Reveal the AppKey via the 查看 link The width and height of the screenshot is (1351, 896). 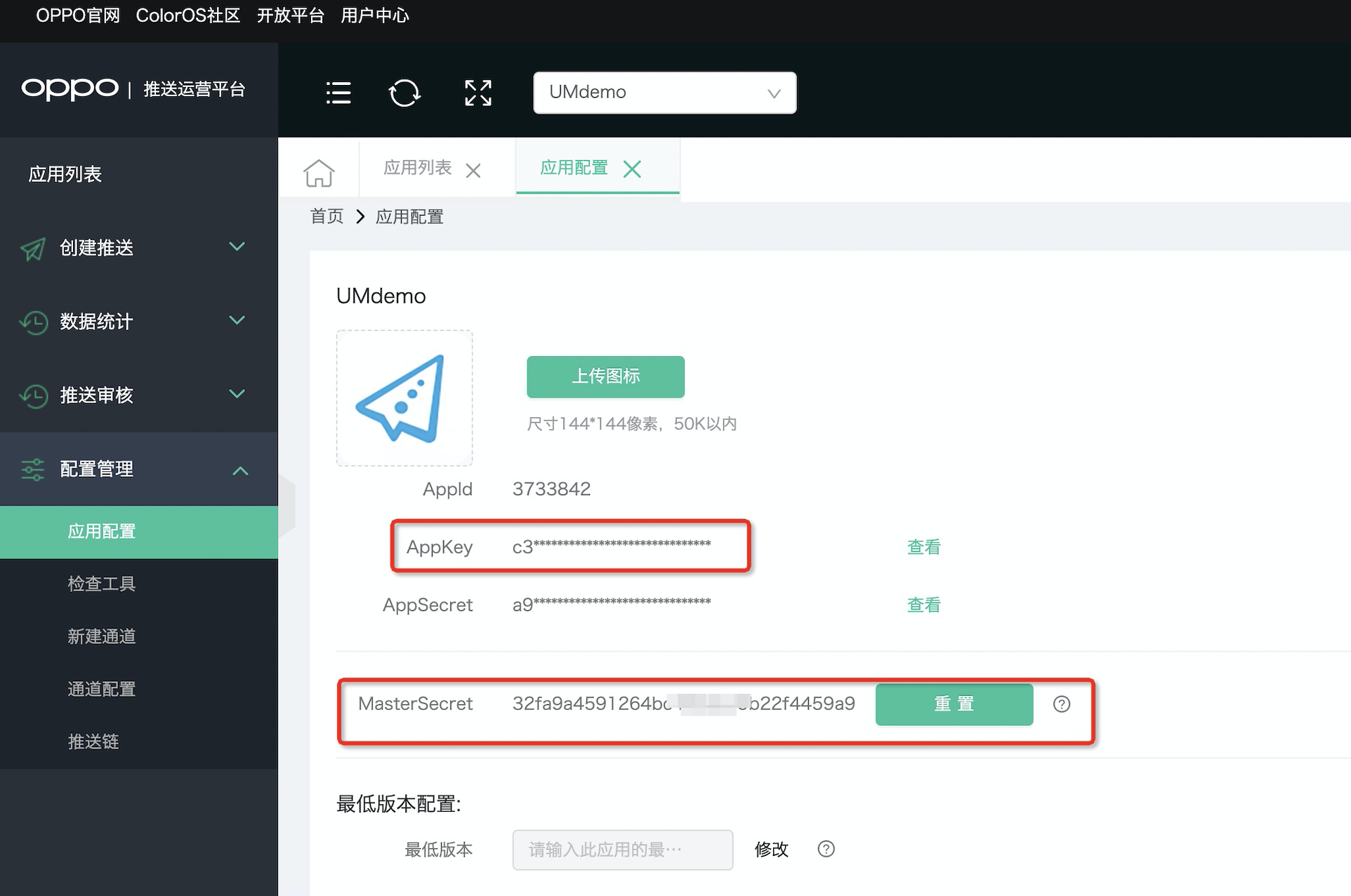(924, 547)
